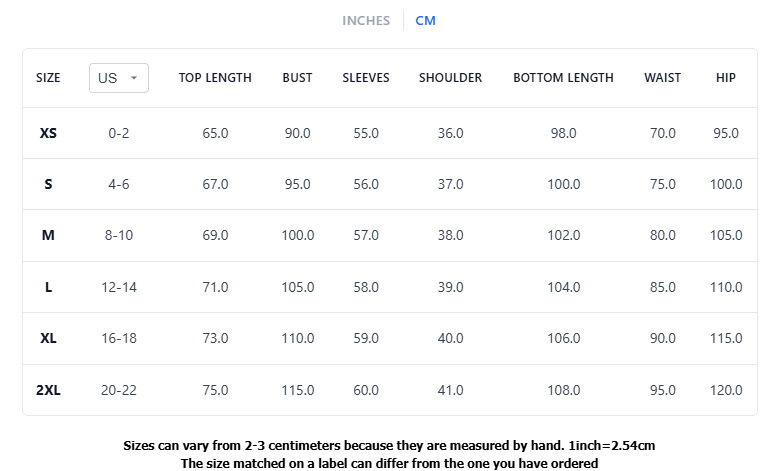Viewport: 780px width, 471px height.
Task: Select the M size row label
Action: click(x=48, y=235)
